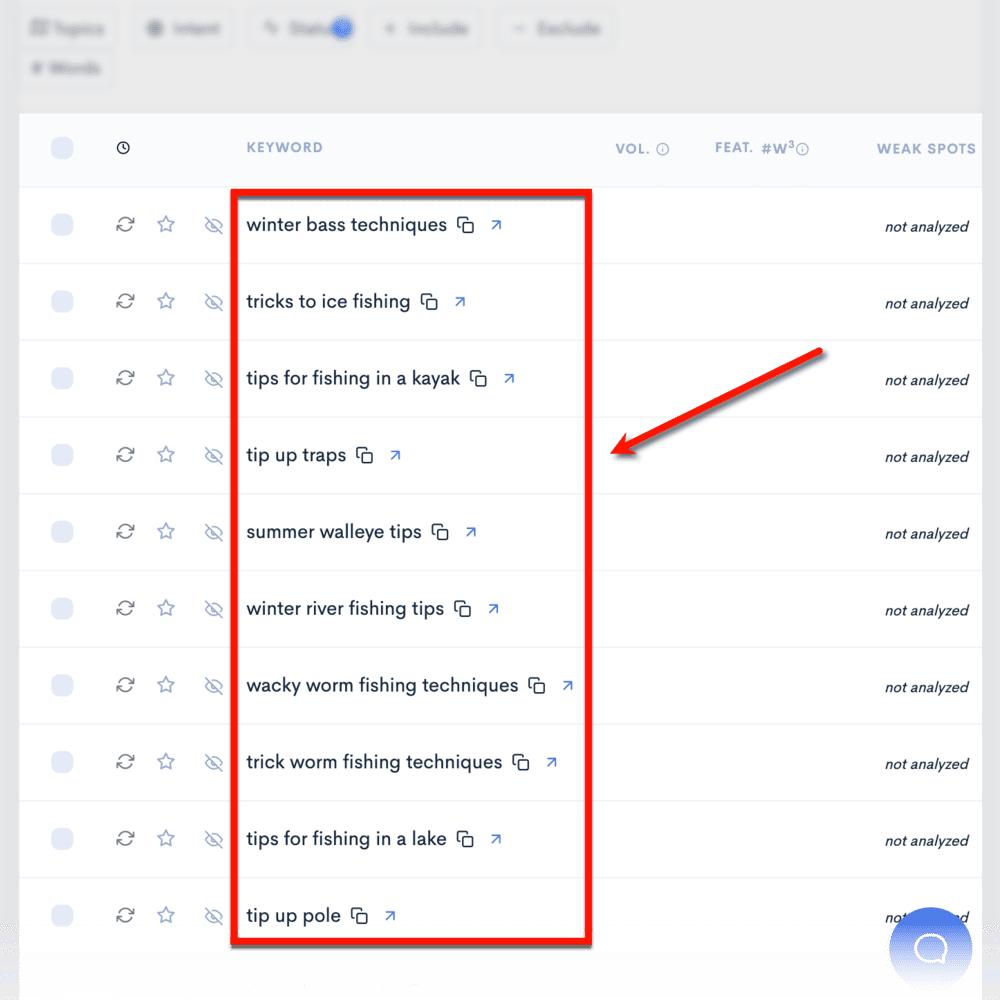This screenshot has width=1000, height=1000.
Task: Click the Include filter button
Action: (x=424, y=28)
